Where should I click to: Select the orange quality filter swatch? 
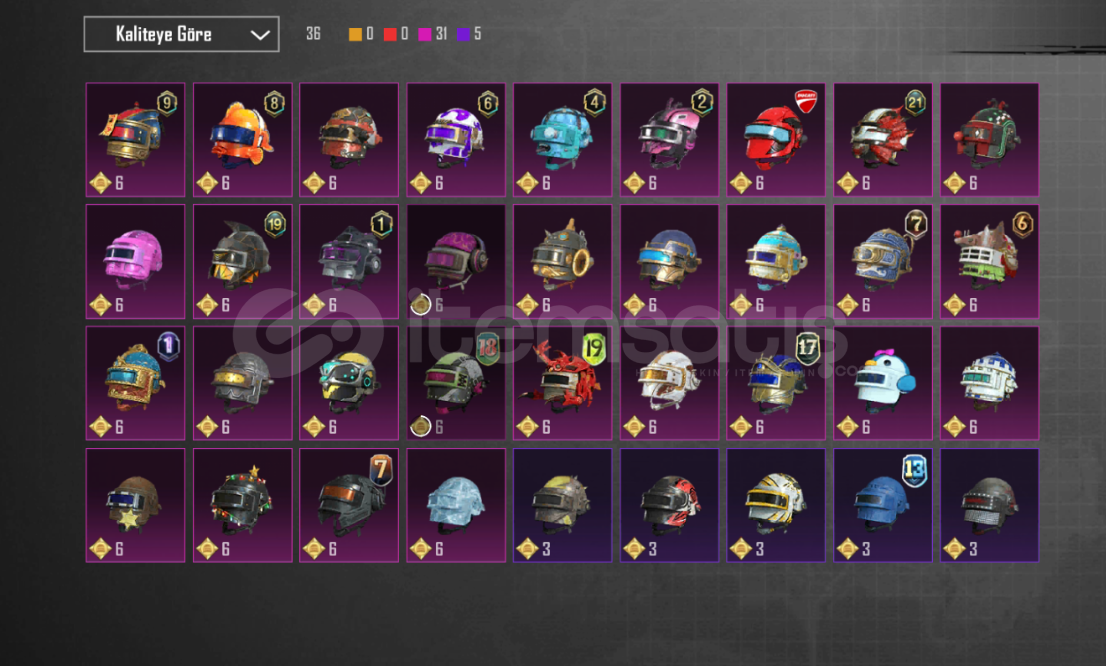point(356,34)
